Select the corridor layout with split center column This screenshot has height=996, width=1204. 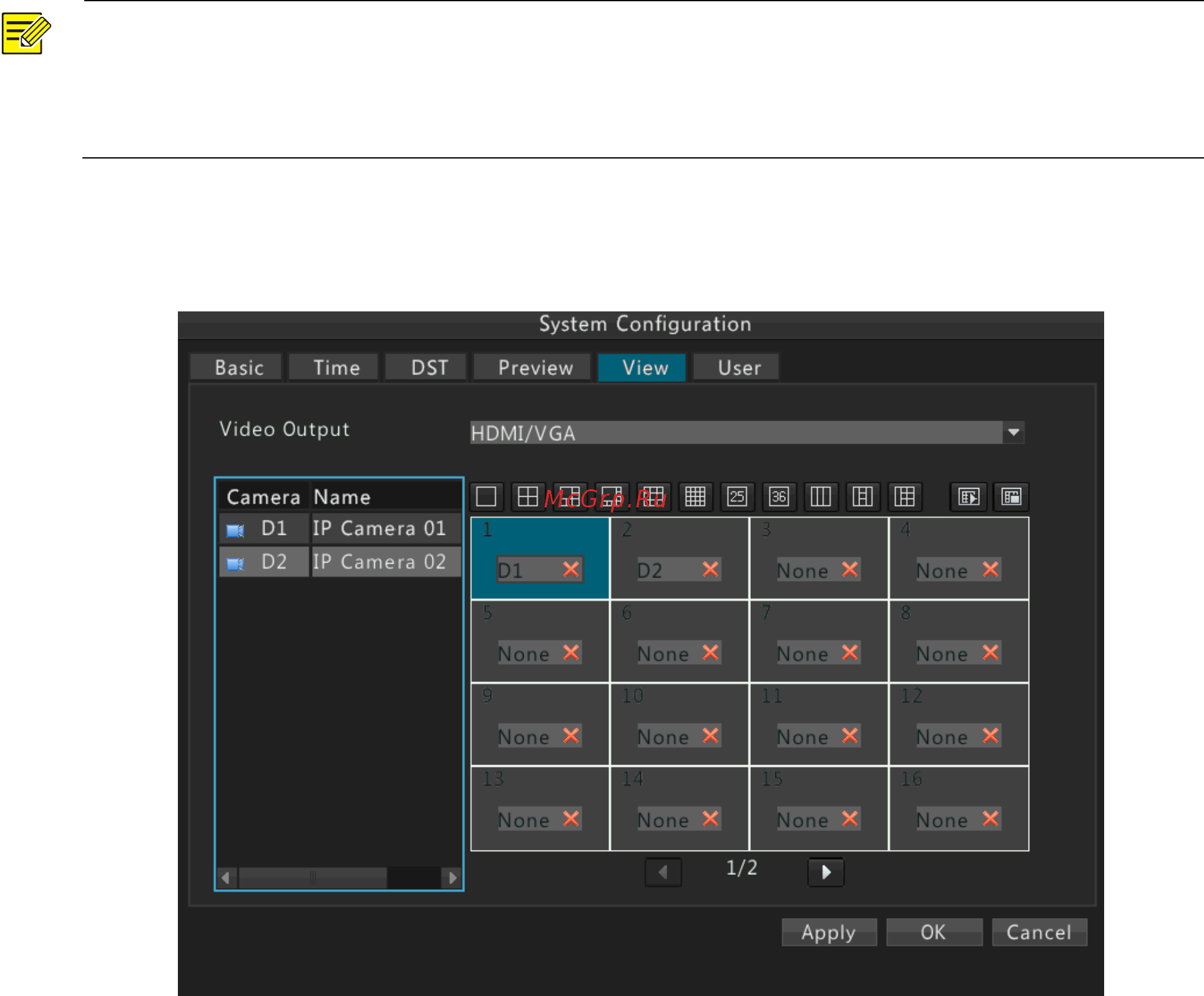863,497
